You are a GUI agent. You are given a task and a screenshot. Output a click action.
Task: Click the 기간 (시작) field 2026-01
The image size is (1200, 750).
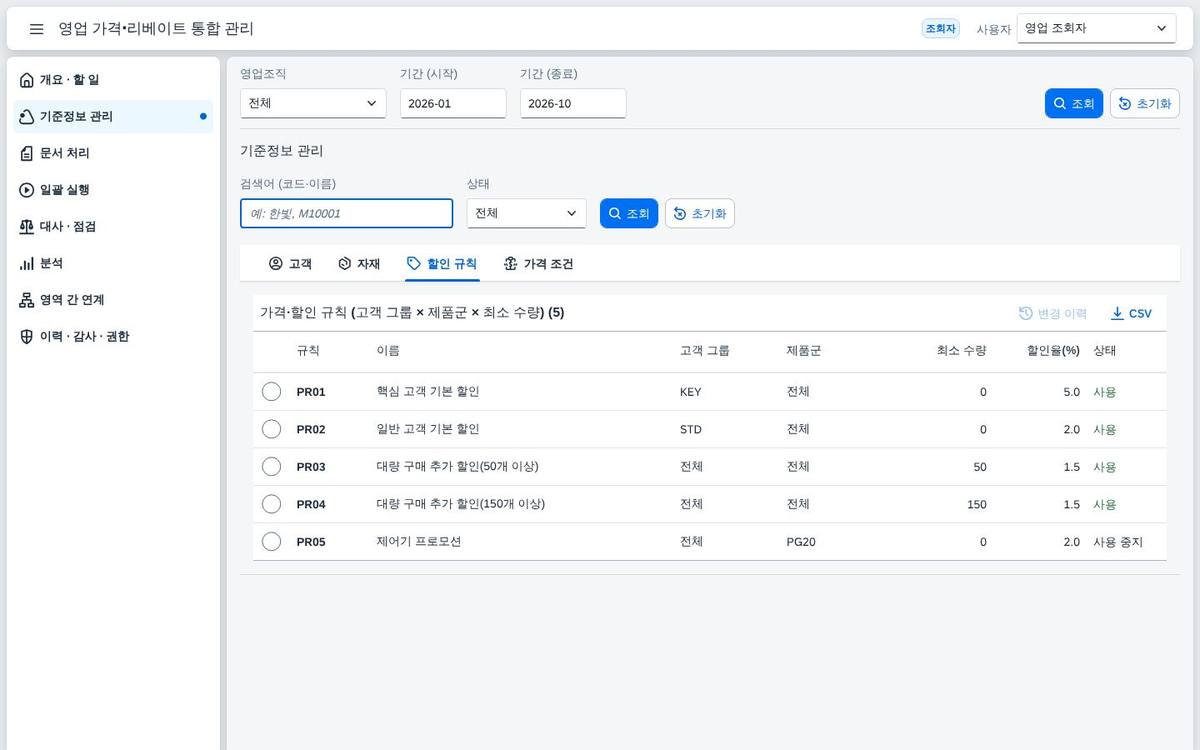453,103
